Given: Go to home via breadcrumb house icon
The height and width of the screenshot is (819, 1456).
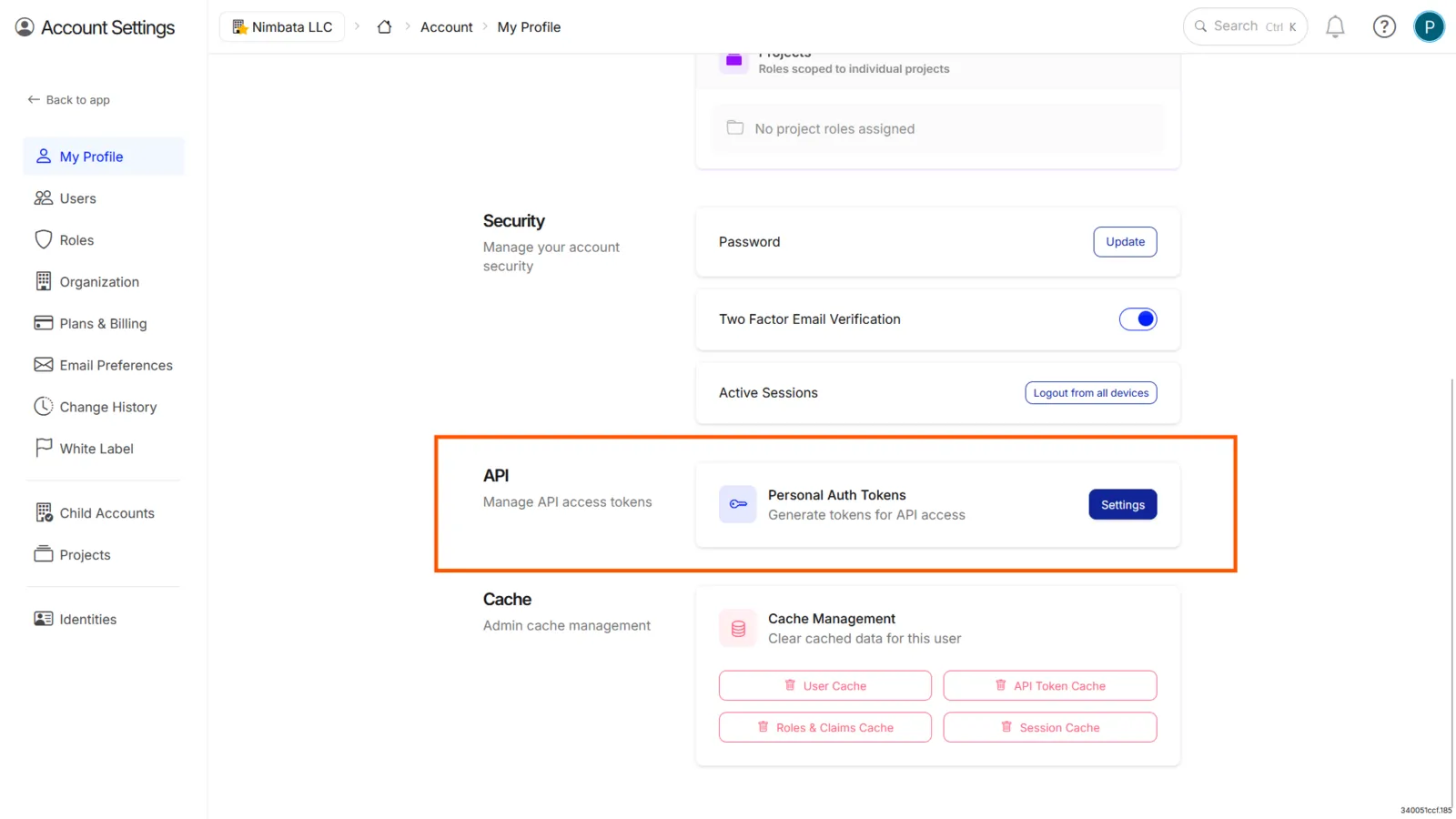Looking at the screenshot, I should (385, 27).
